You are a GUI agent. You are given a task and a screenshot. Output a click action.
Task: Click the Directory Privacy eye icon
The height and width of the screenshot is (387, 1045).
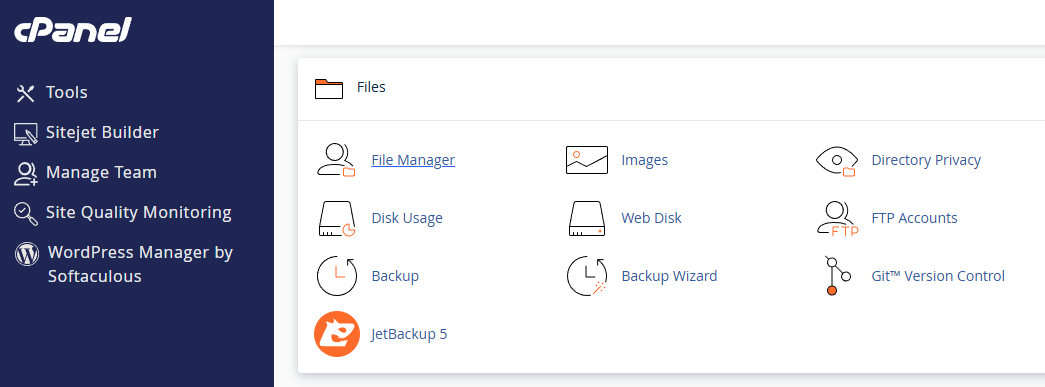point(836,161)
